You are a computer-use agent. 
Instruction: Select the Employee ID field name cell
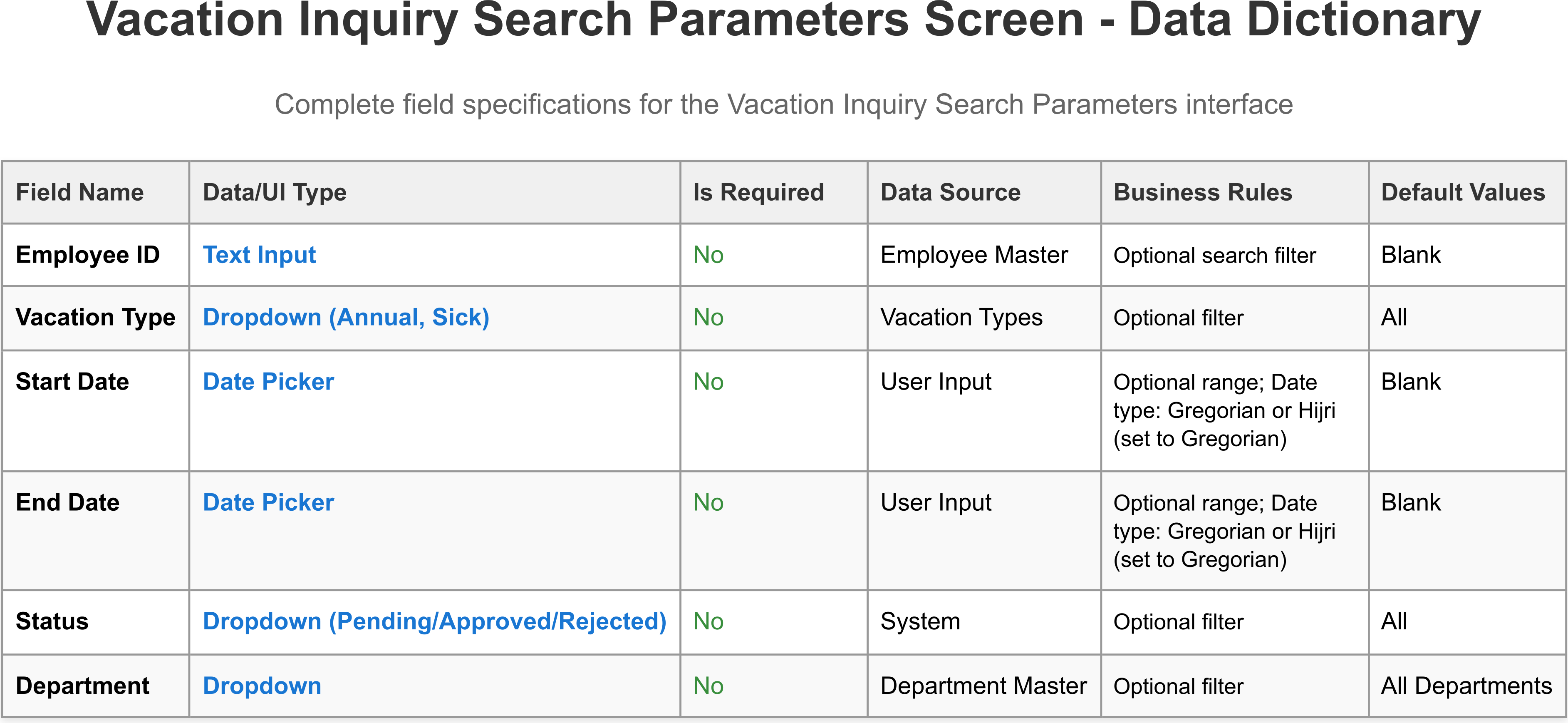tap(88, 255)
